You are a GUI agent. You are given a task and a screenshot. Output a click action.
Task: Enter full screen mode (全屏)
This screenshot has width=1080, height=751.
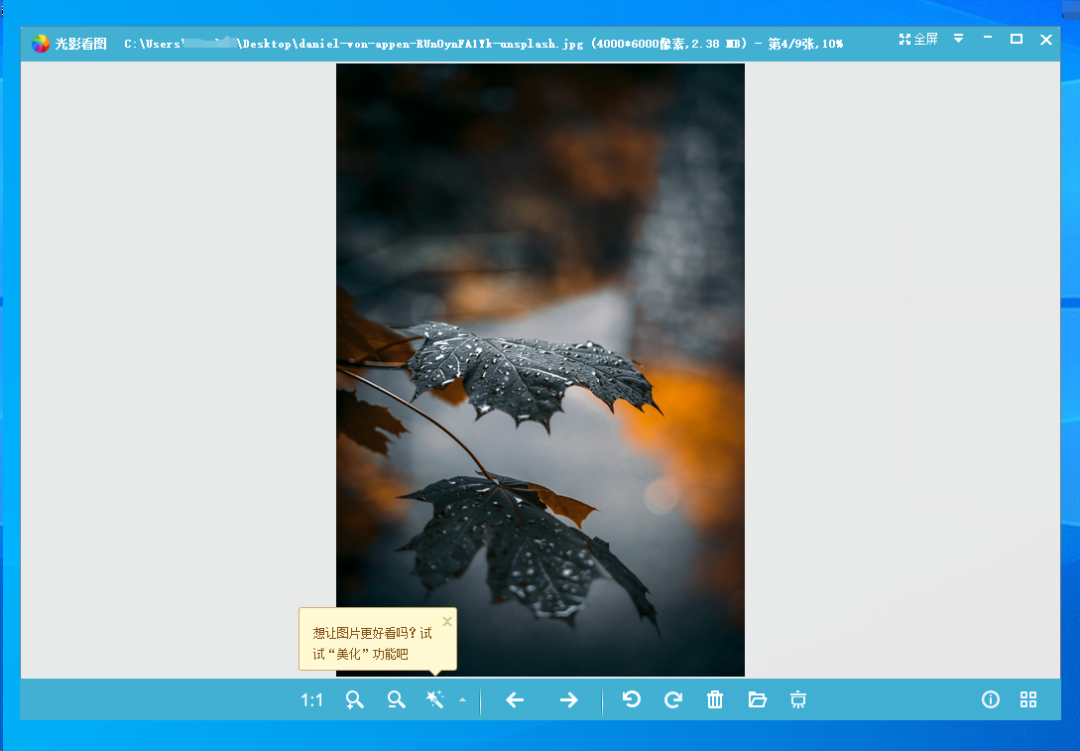coord(918,39)
